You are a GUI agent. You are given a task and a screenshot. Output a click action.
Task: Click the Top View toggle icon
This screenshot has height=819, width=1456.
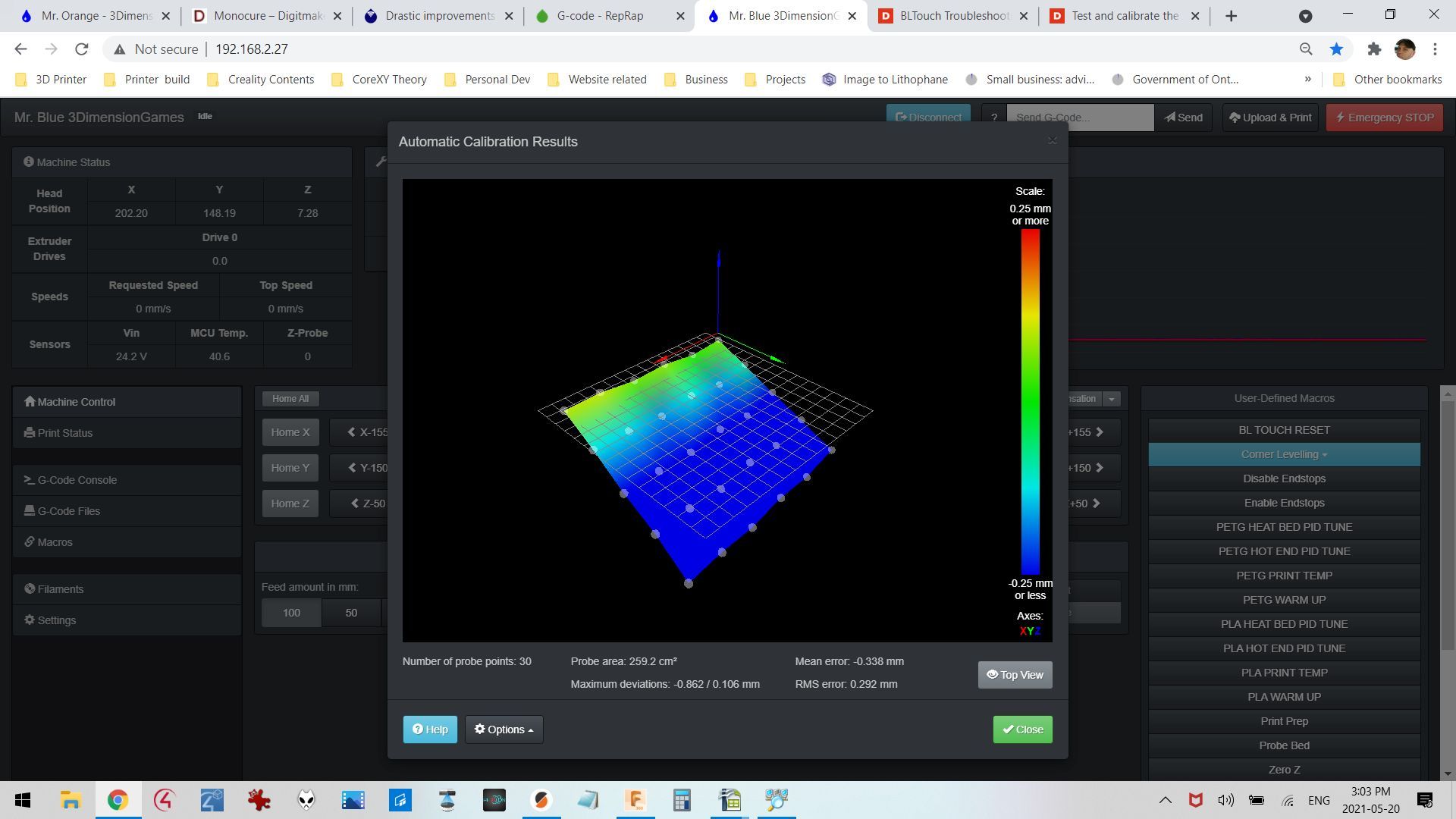coord(1015,674)
